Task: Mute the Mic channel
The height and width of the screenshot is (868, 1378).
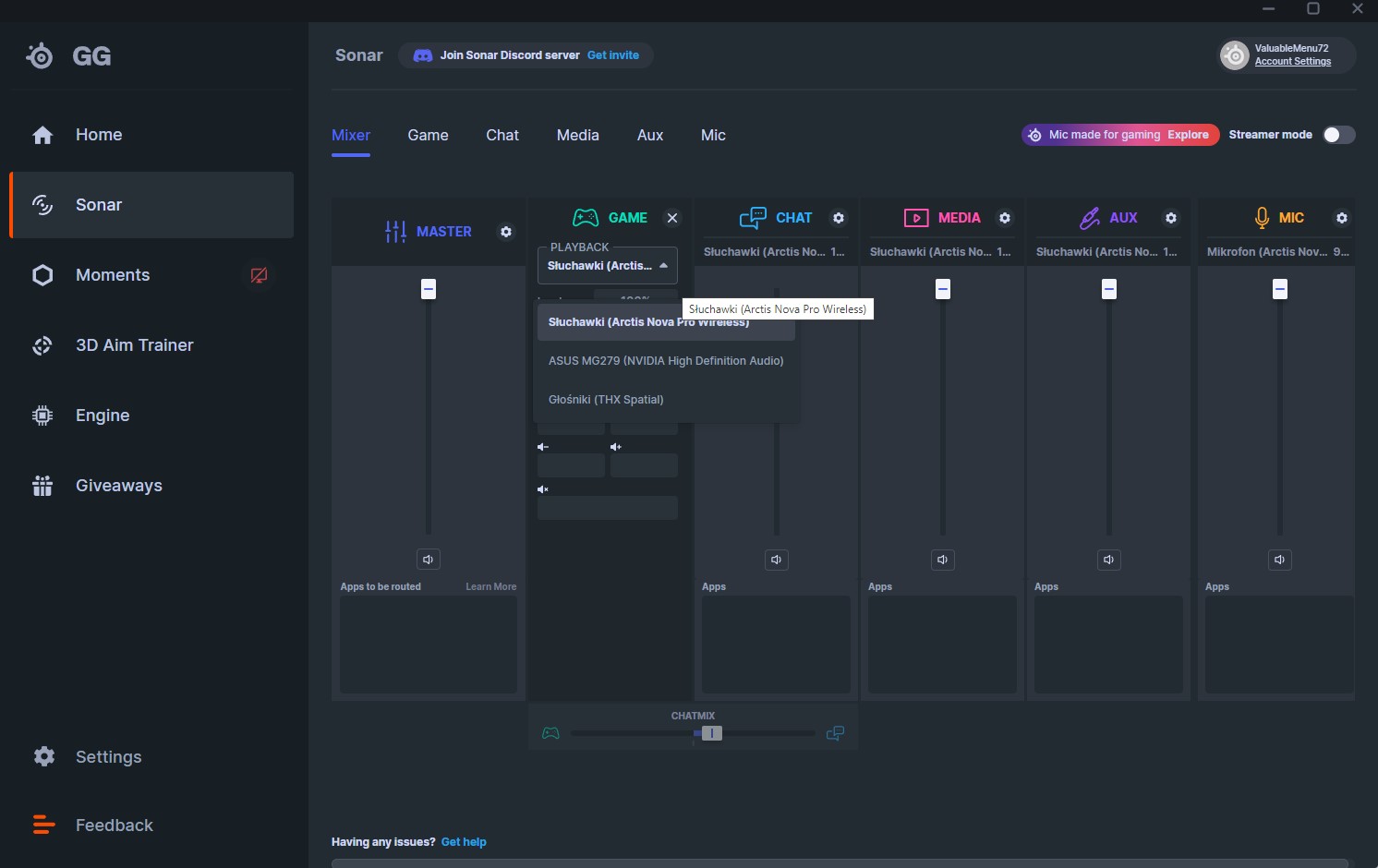Action: 1279,560
